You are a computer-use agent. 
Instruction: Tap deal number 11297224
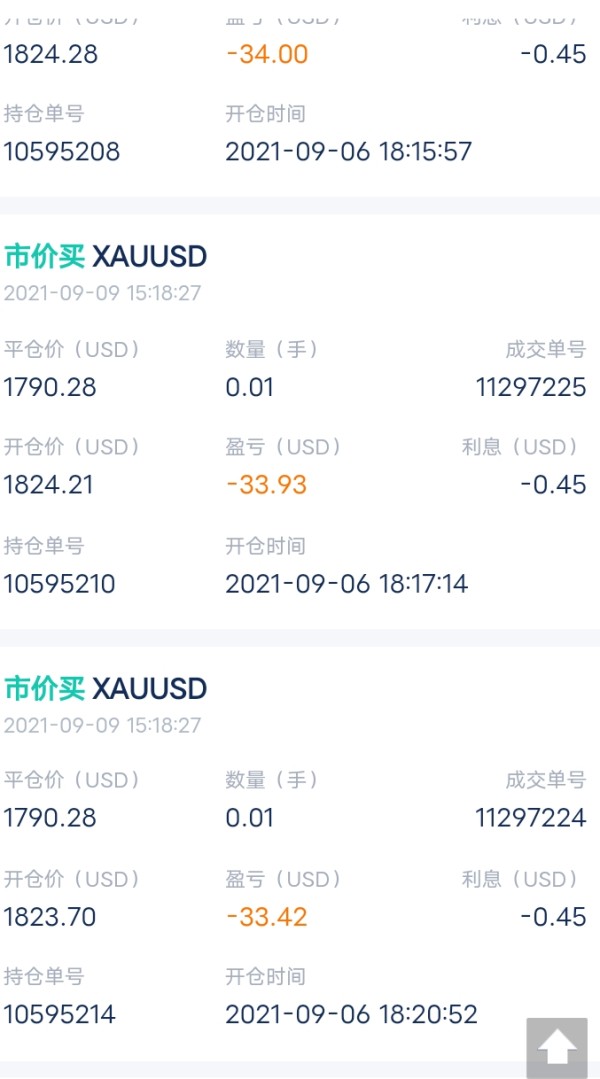pos(531,818)
